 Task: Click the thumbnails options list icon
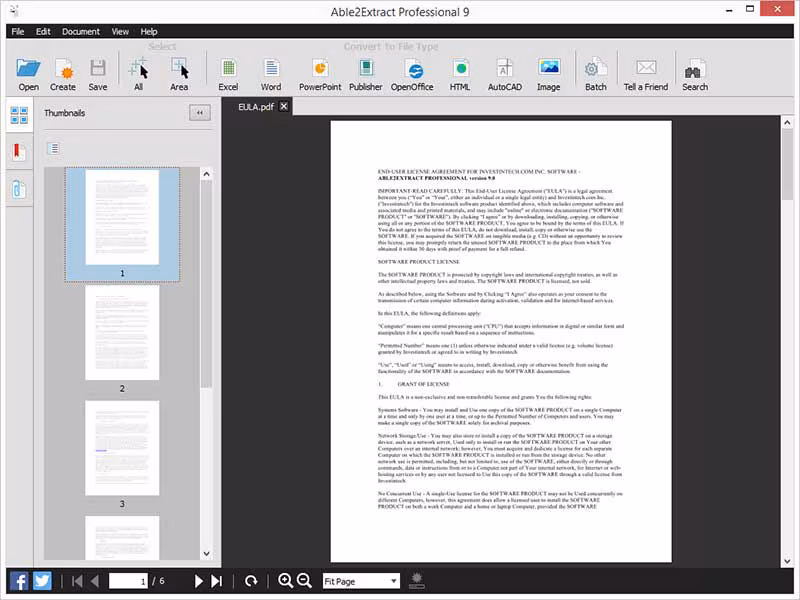(x=53, y=148)
